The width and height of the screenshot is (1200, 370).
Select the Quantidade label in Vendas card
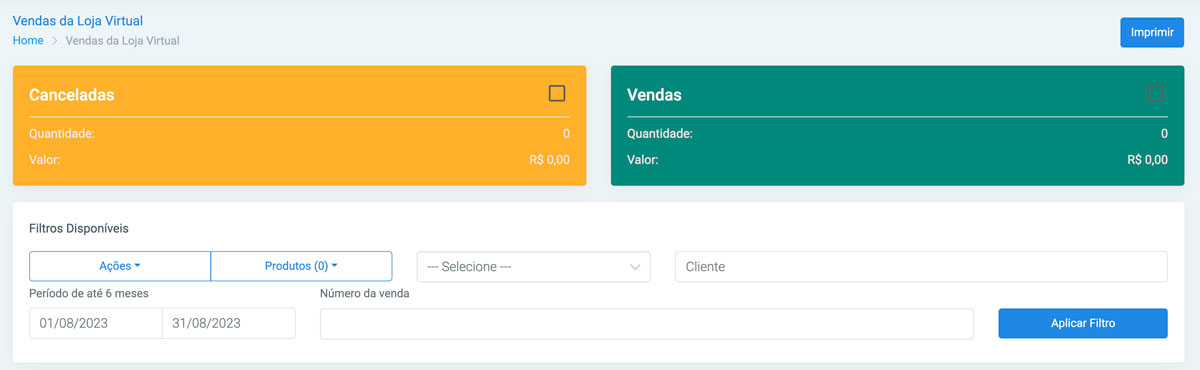coord(660,133)
